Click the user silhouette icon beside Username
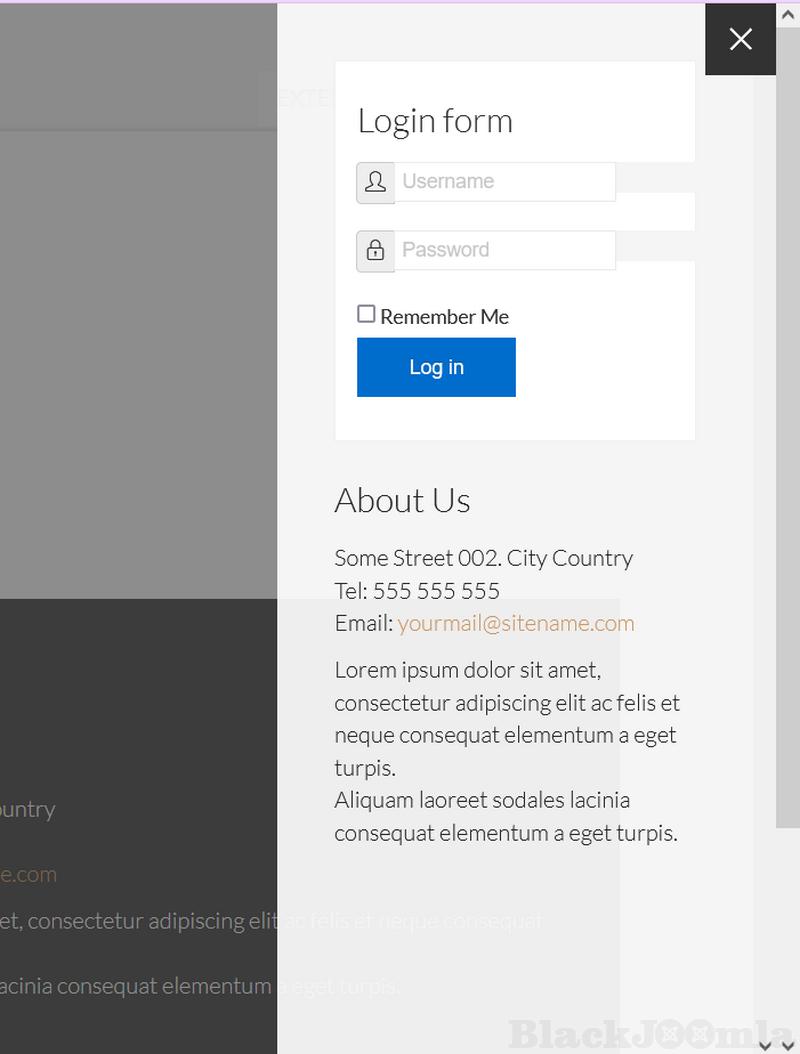The height and width of the screenshot is (1054, 800). coord(375,182)
